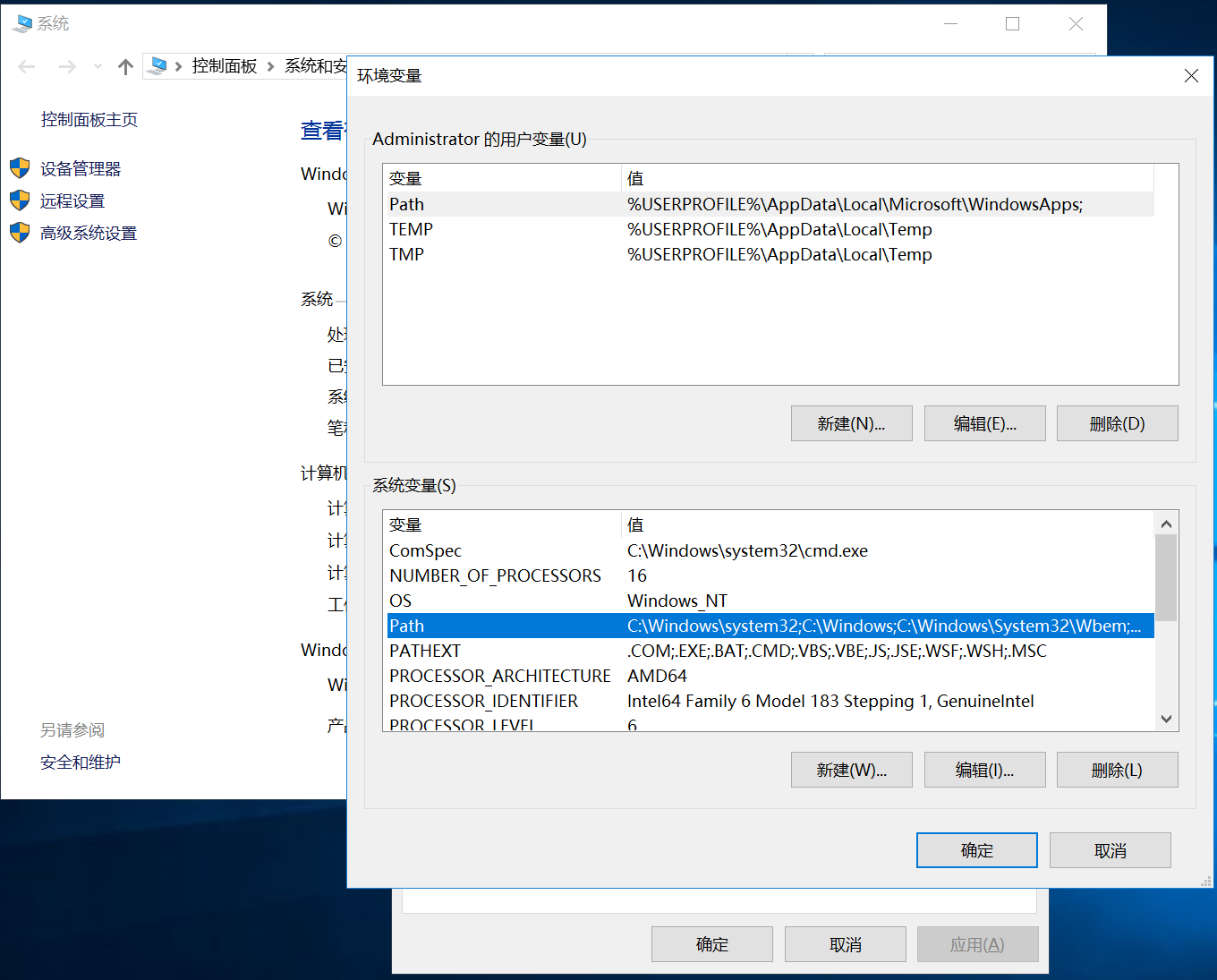Click scroll up arrow in system variables list
Image resolution: width=1217 pixels, height=980 pixels.
pyautogui.click(x=1166, y=524)
